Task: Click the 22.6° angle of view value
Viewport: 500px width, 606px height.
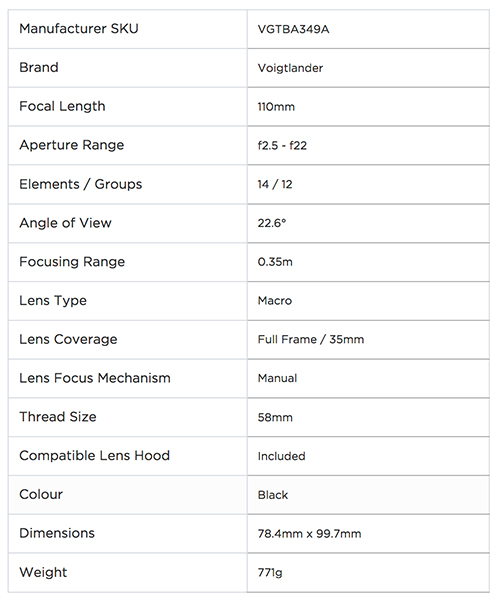Action: click(x=272, y=223)
